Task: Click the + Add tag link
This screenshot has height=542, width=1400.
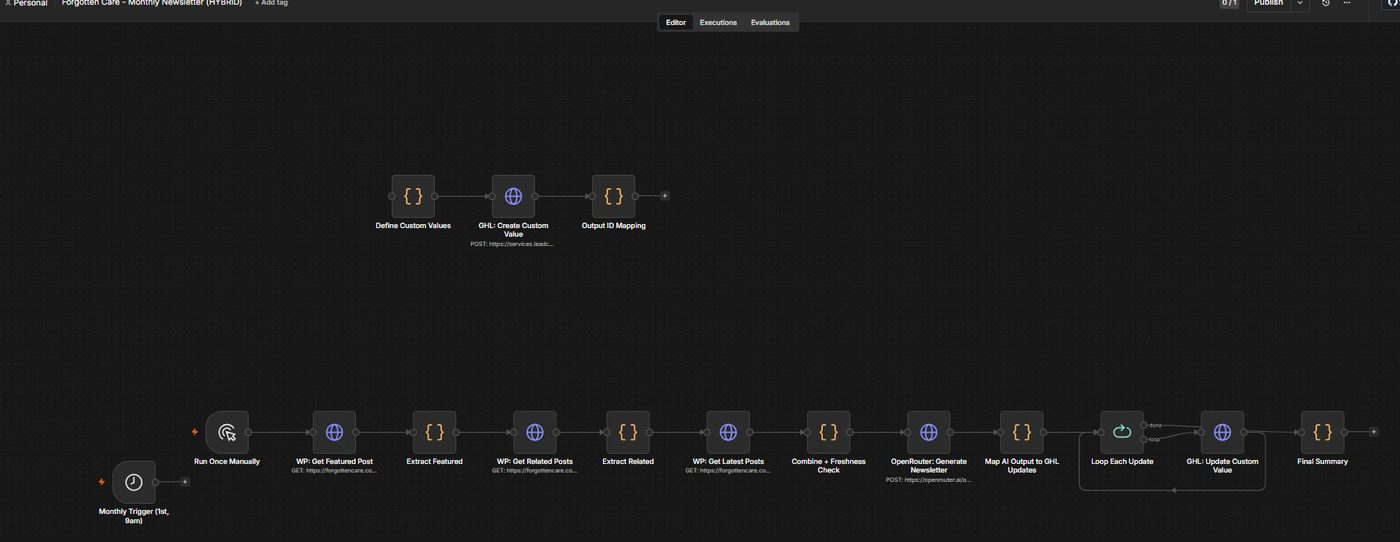Action: click(271, 3)
